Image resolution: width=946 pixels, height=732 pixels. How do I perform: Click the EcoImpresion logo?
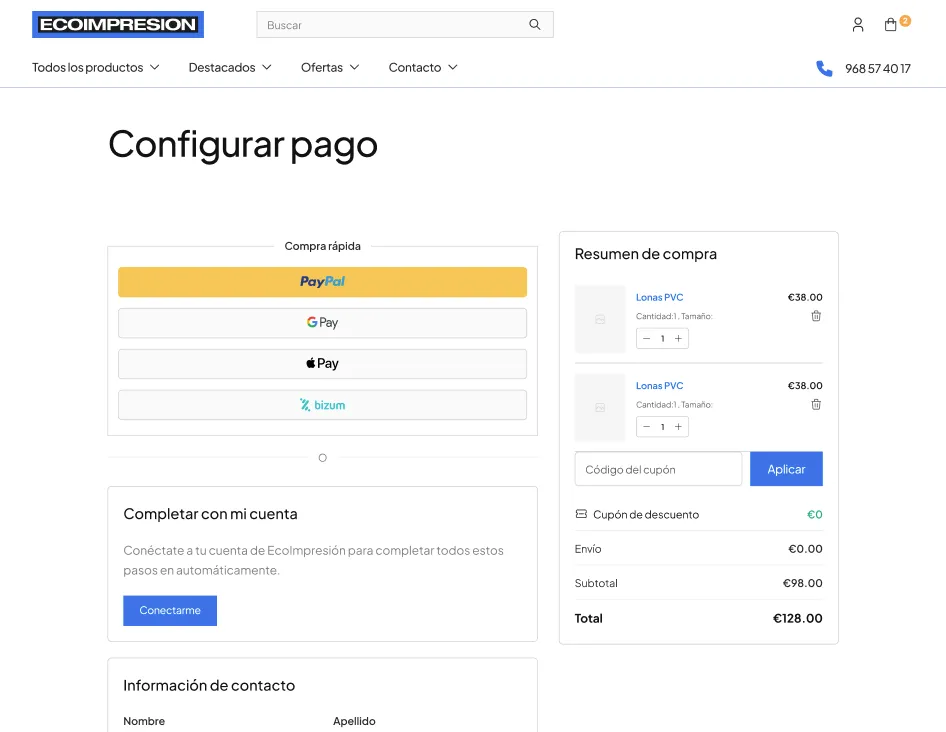(117, 24)
